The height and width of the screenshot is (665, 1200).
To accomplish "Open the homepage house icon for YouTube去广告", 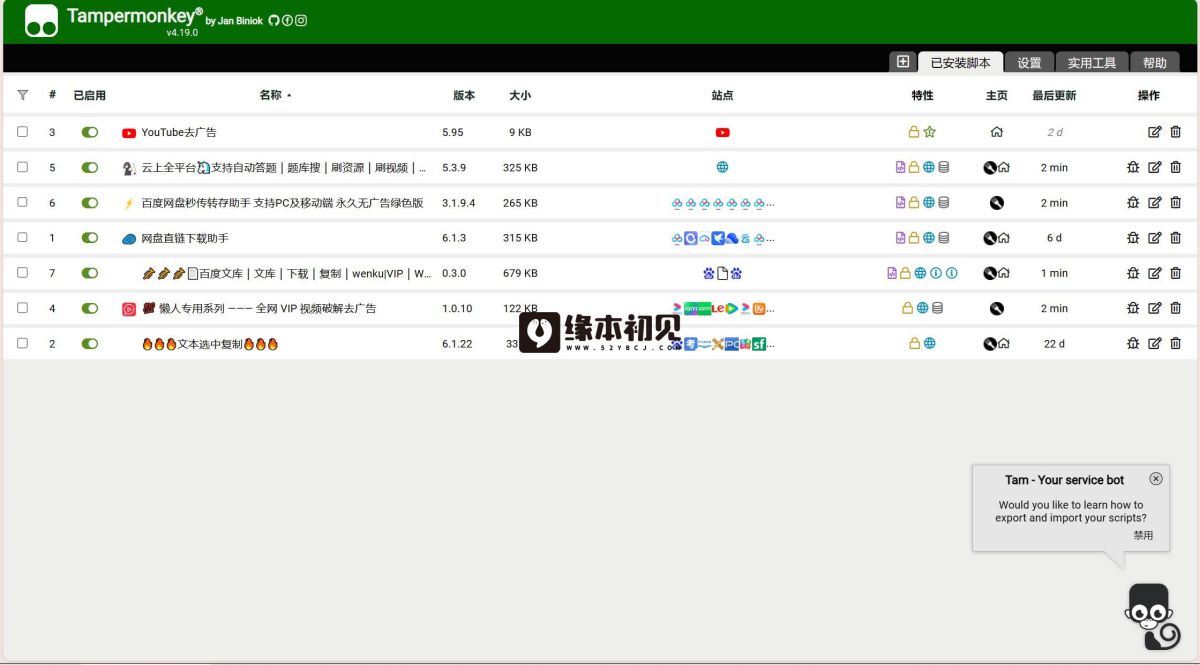I will (996, 132).
